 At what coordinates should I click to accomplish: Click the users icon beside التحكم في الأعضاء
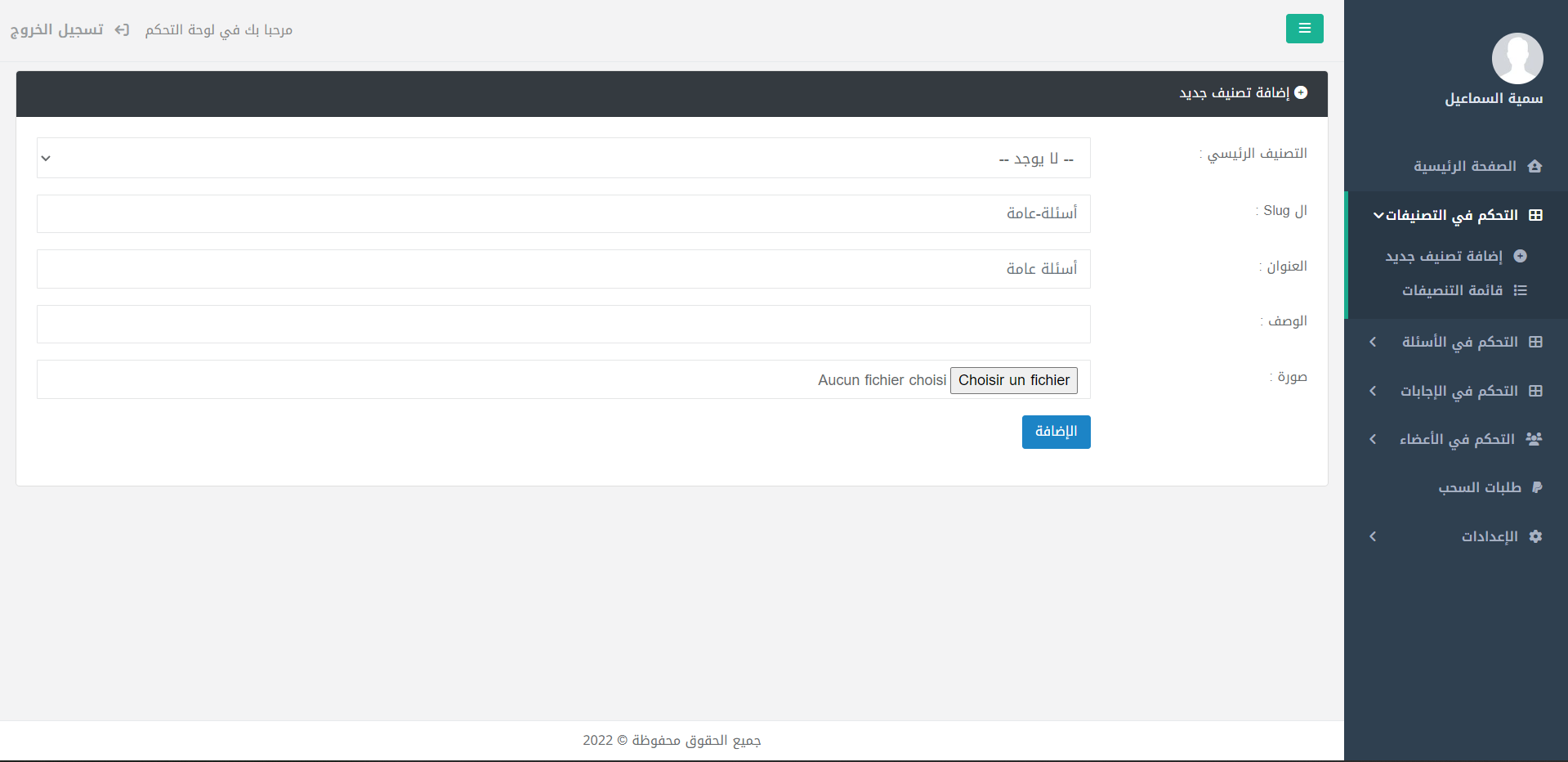tap(1534, 439)
